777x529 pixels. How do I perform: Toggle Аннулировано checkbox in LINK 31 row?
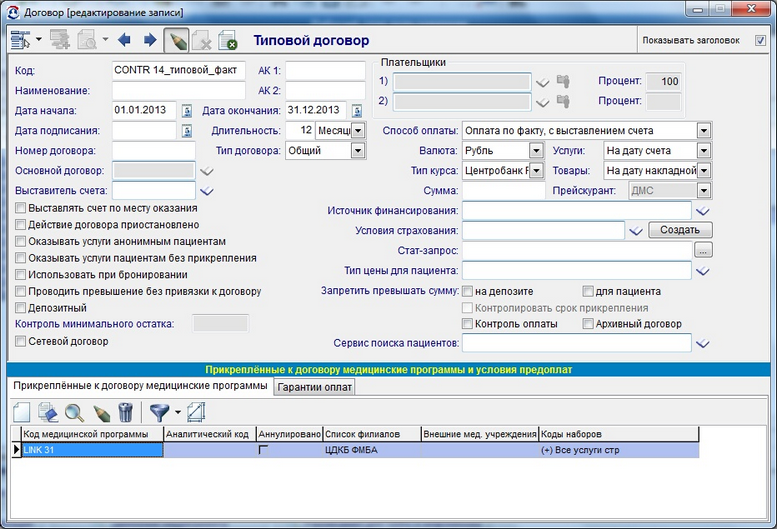tap(263, 450)
